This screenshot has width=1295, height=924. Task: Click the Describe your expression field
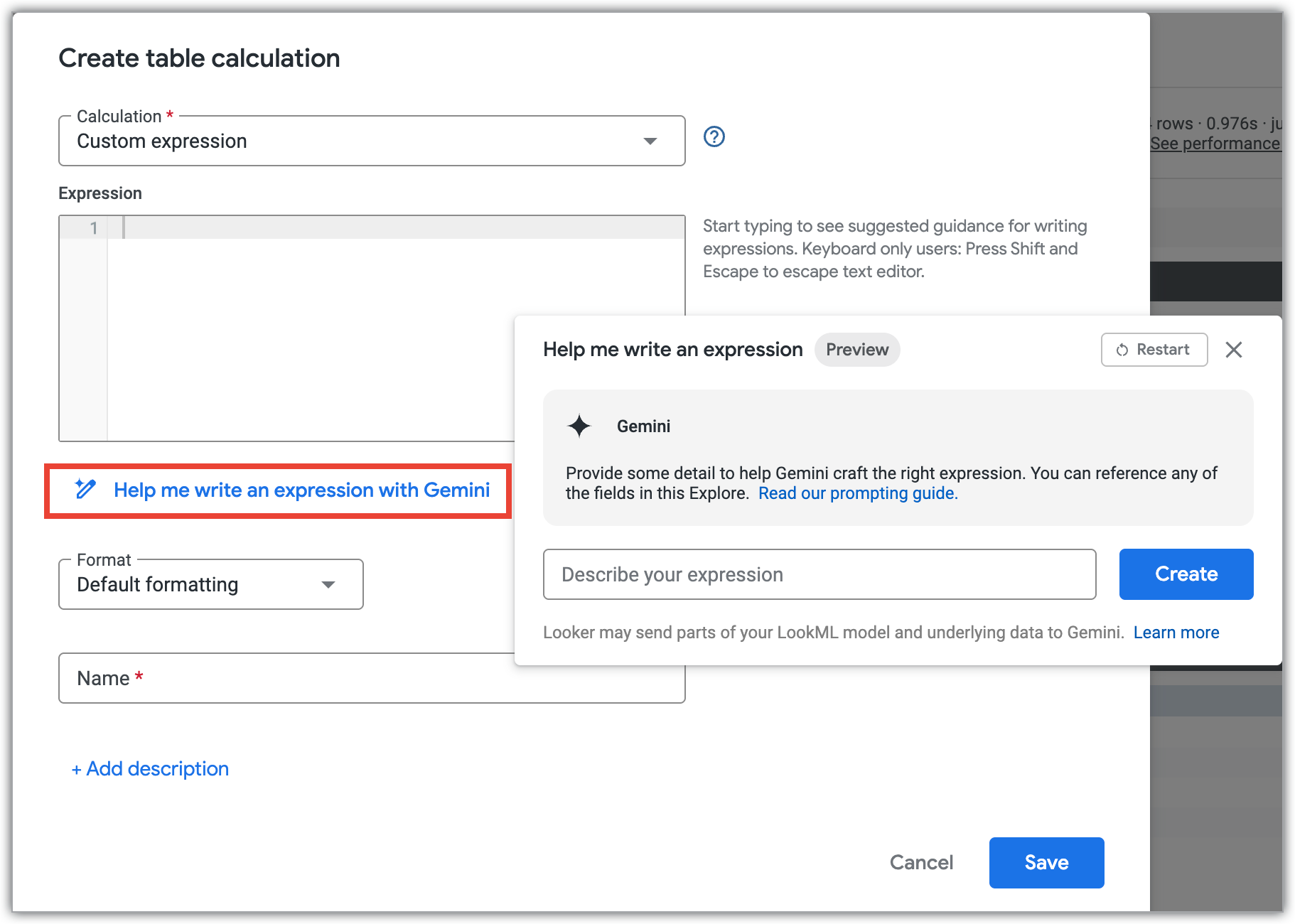819,574
